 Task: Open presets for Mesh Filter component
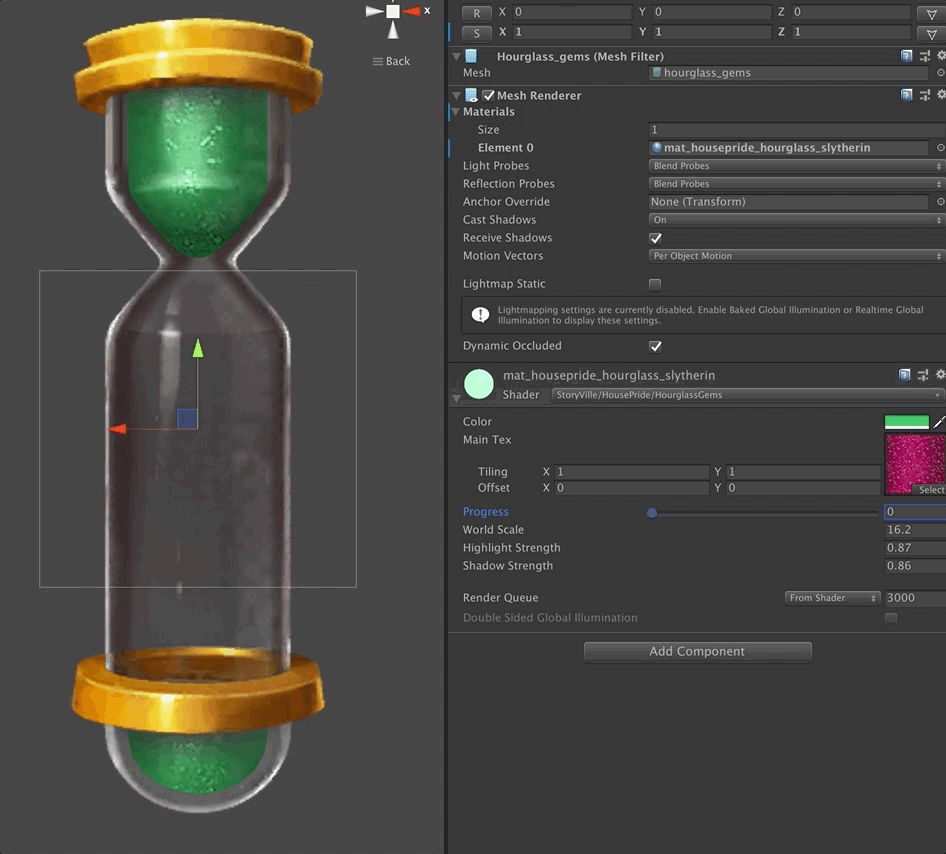coord(924,56)
